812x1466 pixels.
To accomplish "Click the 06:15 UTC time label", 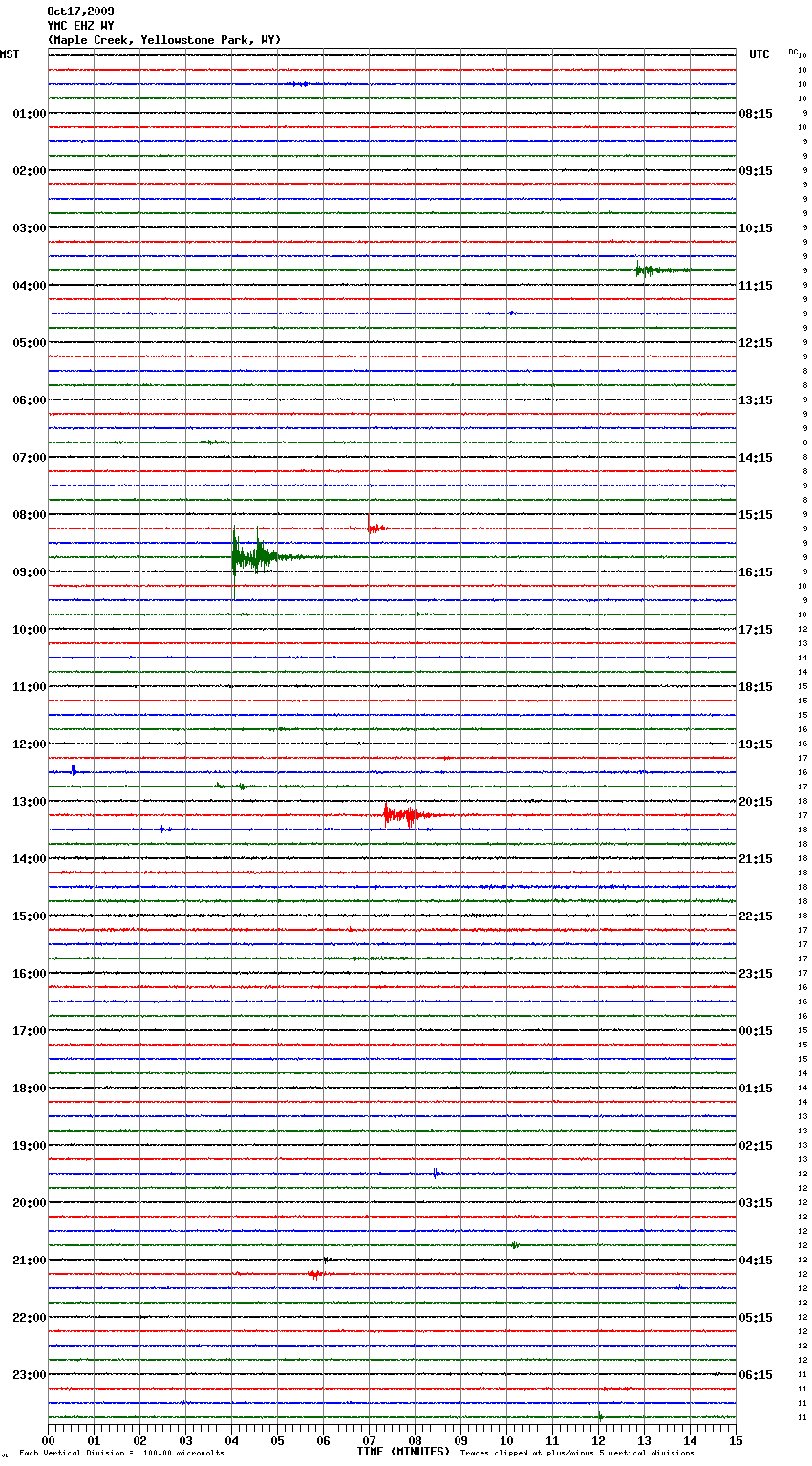I will (756, 1375).
